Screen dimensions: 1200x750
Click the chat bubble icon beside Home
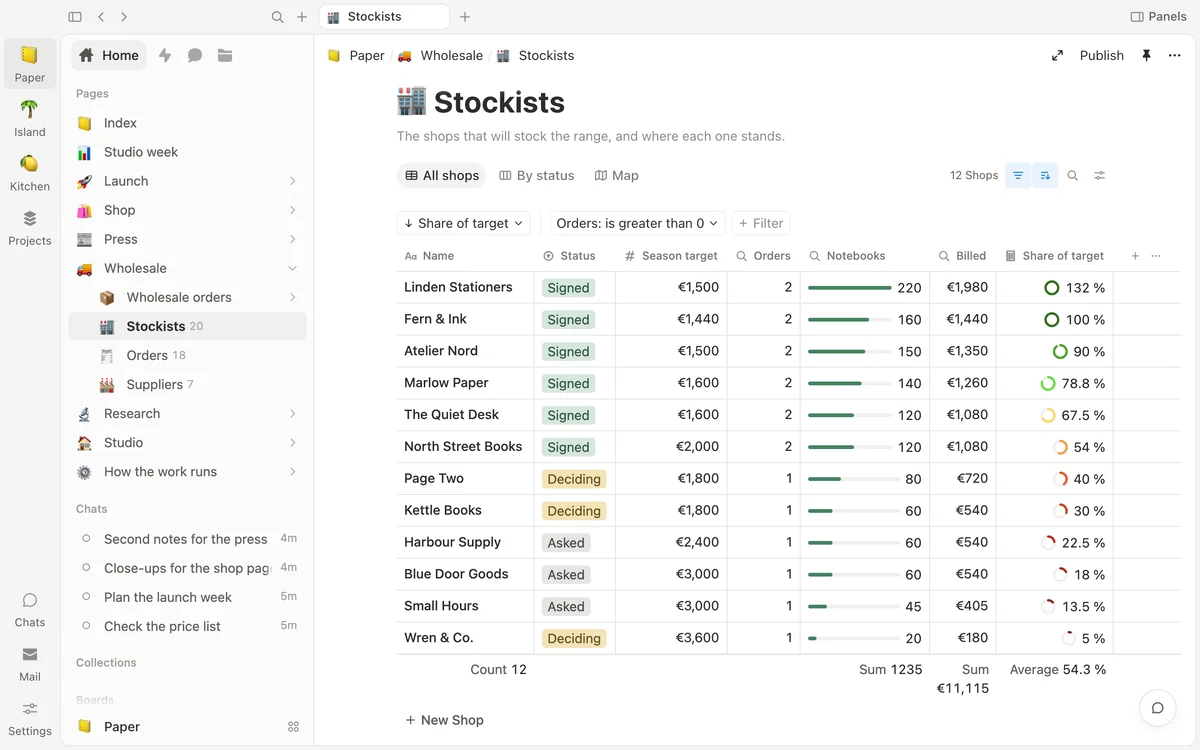(195, 56)
